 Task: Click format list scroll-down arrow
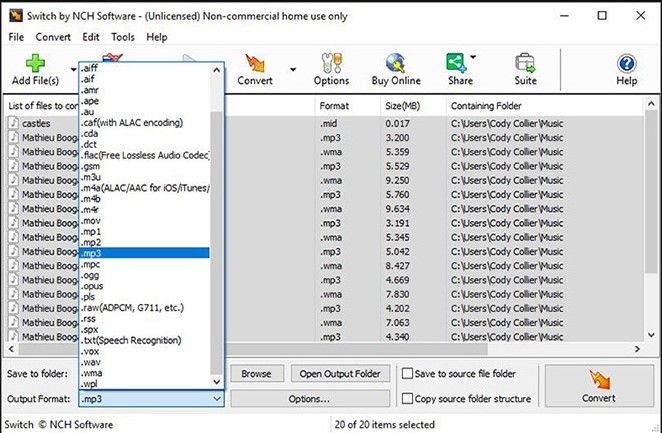217,382
